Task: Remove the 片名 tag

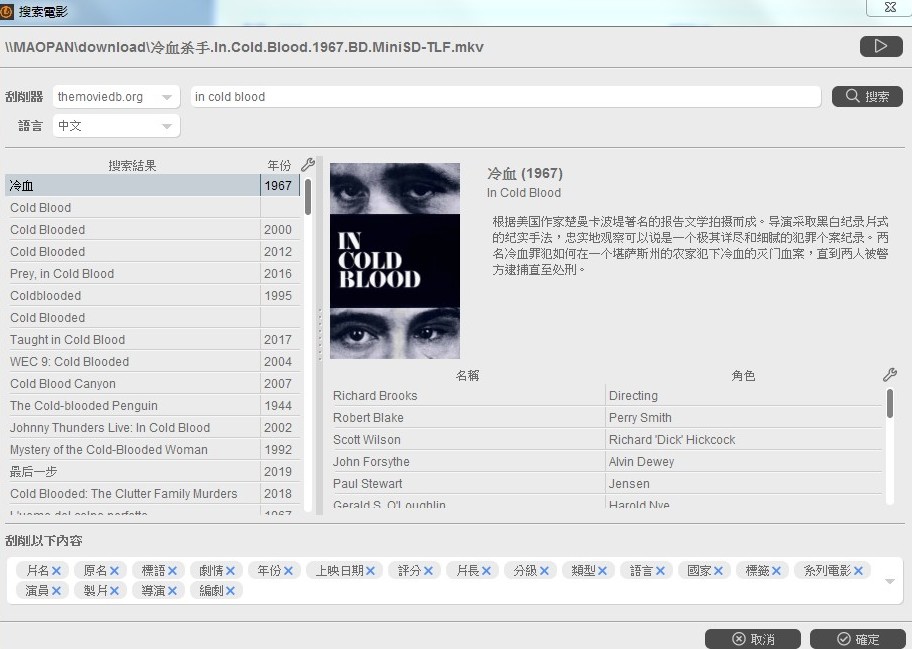Action: (56, 571)
